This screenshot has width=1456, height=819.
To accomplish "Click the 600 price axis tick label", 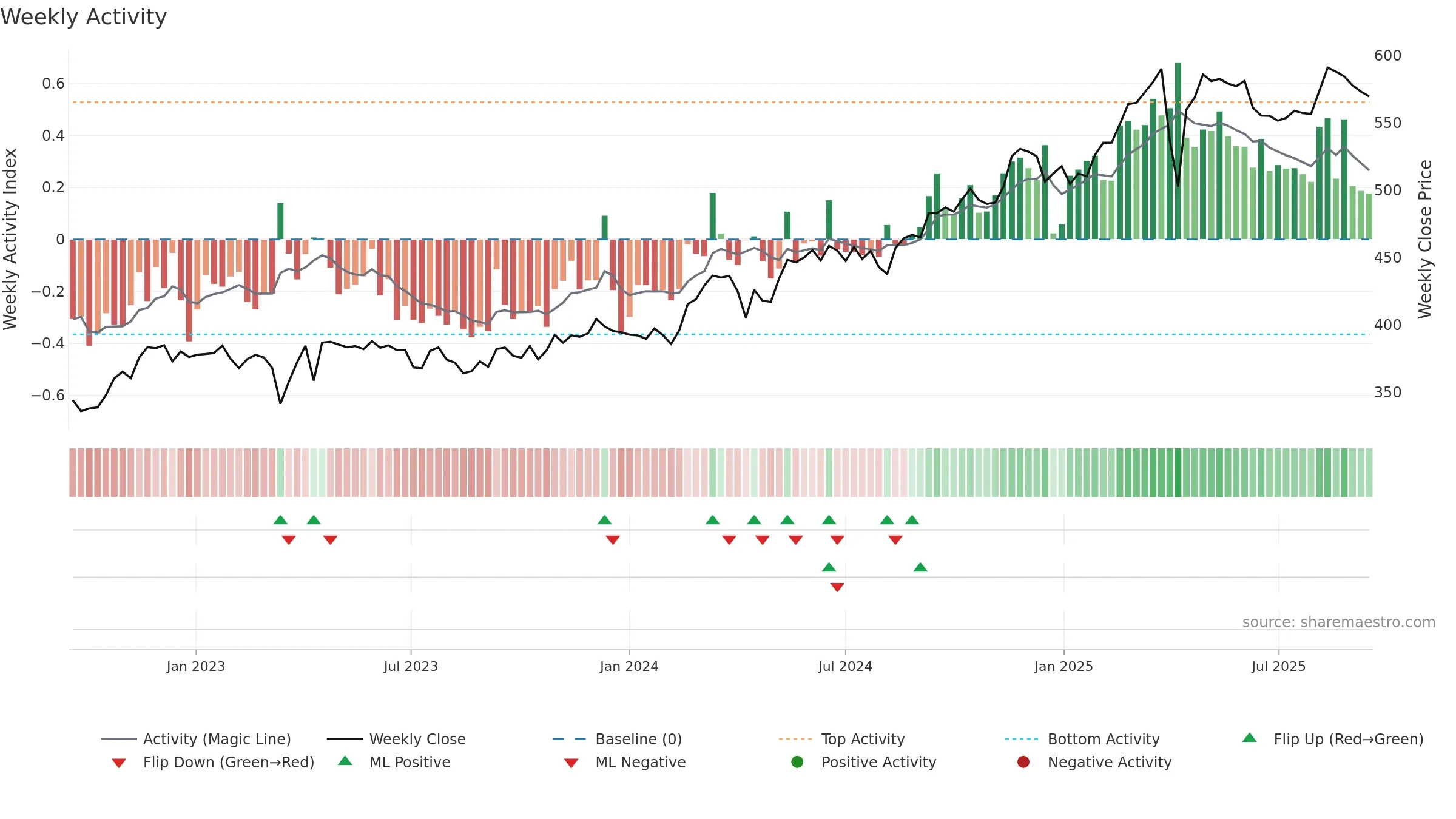I will tap(1387, 56).
